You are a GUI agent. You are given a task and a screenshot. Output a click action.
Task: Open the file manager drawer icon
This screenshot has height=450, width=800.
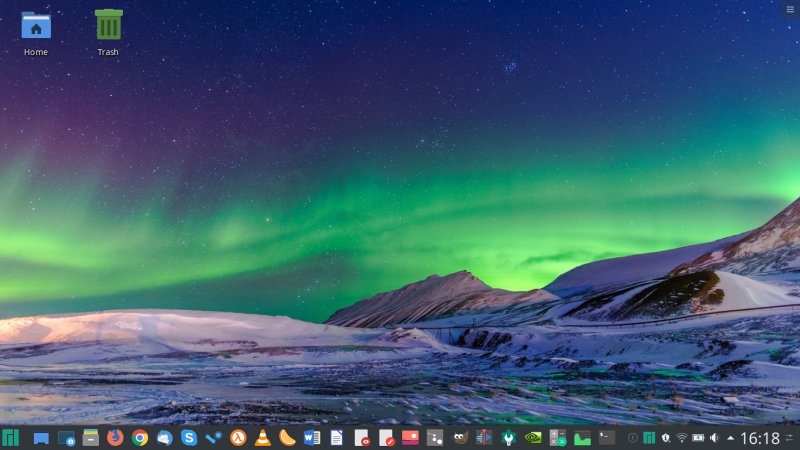click(91, 438)
